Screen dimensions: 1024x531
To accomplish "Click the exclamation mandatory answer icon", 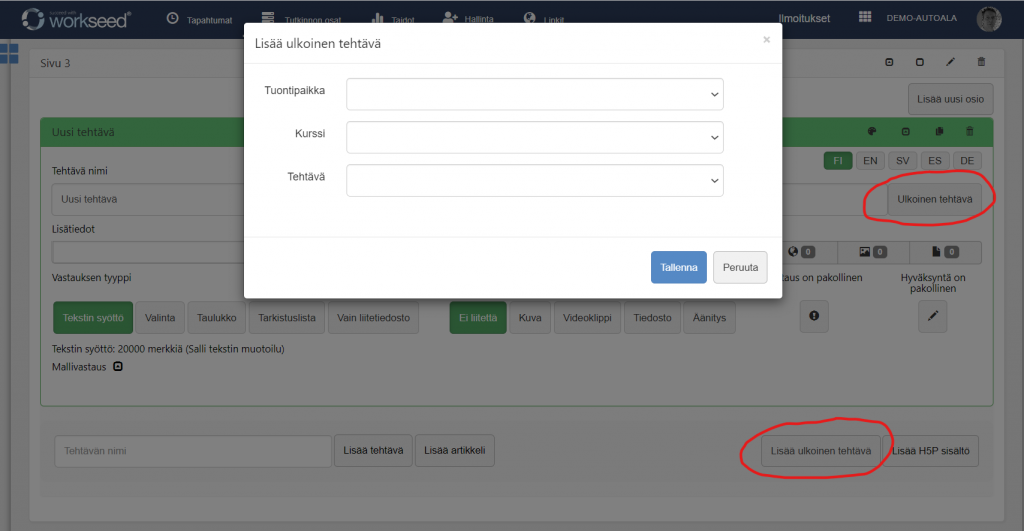I will [814, 316].
